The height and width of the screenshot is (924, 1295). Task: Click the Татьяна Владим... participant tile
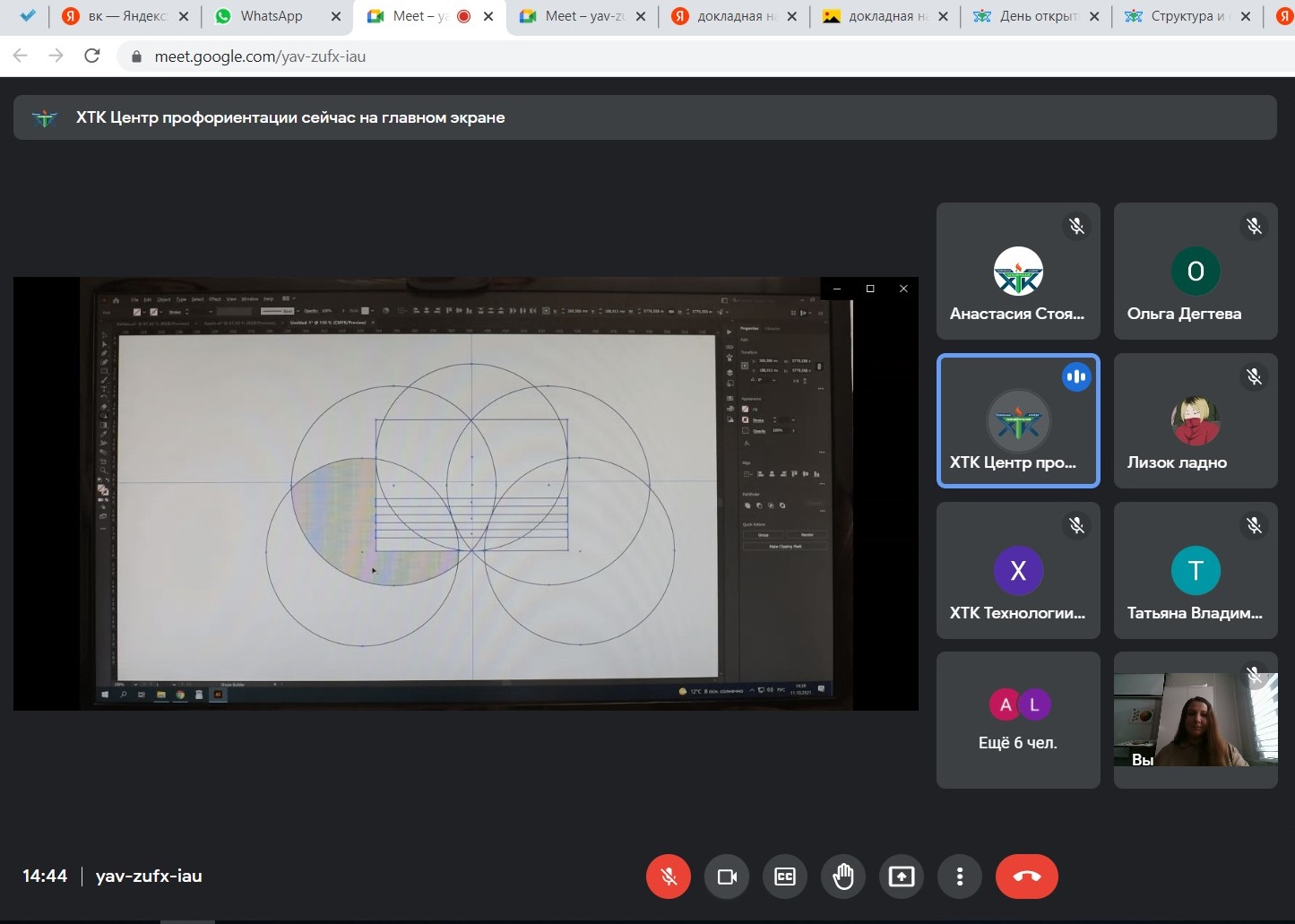1196,571
